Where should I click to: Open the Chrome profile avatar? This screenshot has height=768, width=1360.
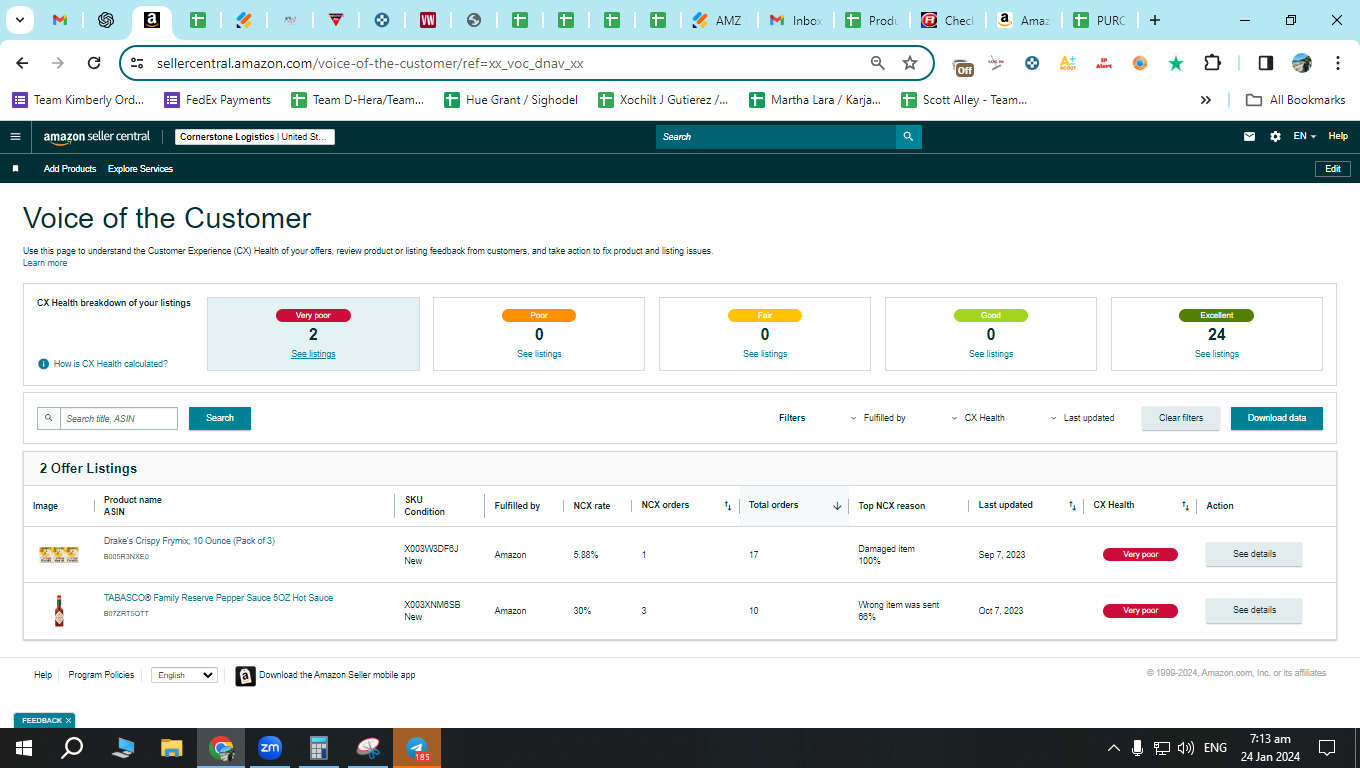[x=1302, y=63]
